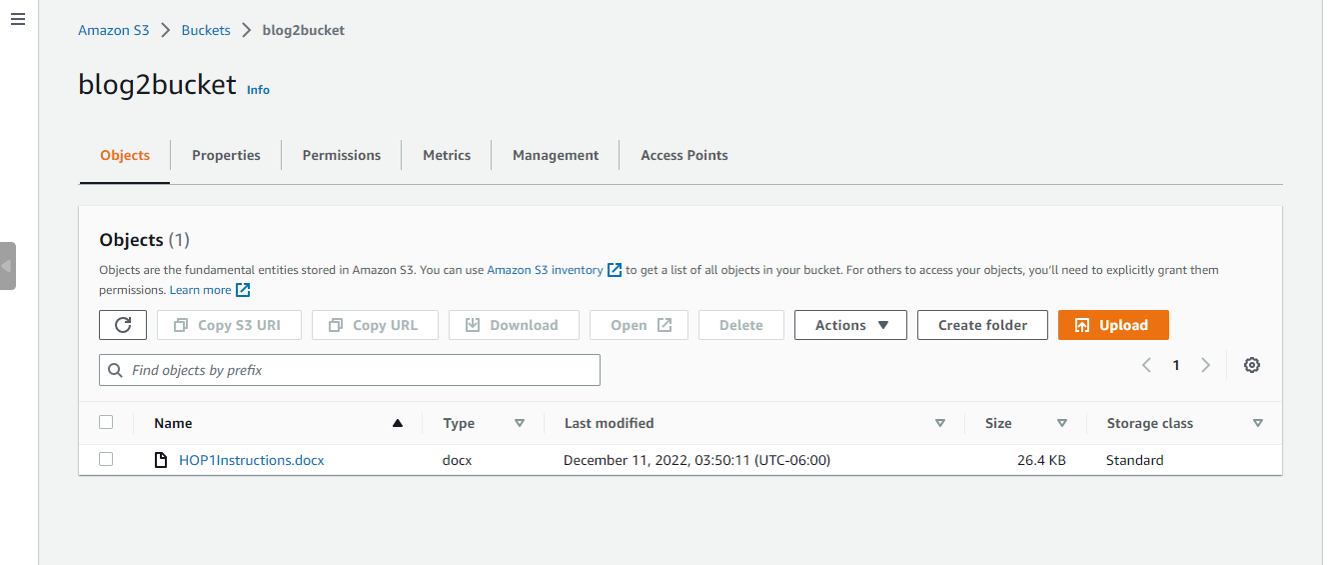Sort by the Size column arrow

click(1062, 423)
